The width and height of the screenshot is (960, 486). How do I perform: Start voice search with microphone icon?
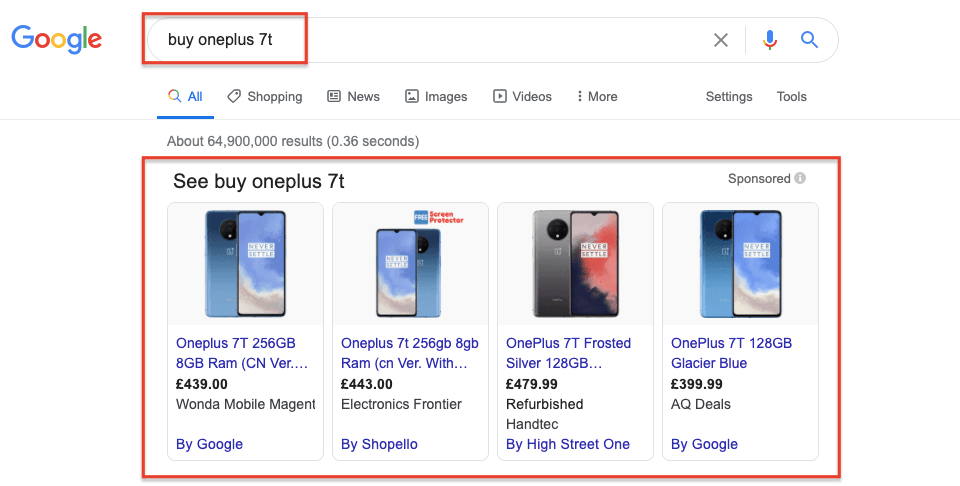click(769, 40)
